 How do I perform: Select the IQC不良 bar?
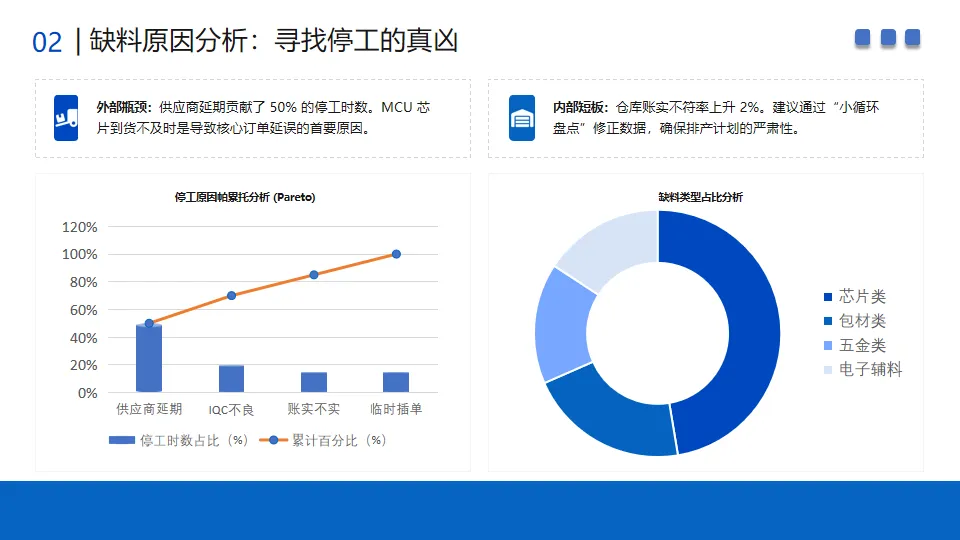(x=231, y=378)
